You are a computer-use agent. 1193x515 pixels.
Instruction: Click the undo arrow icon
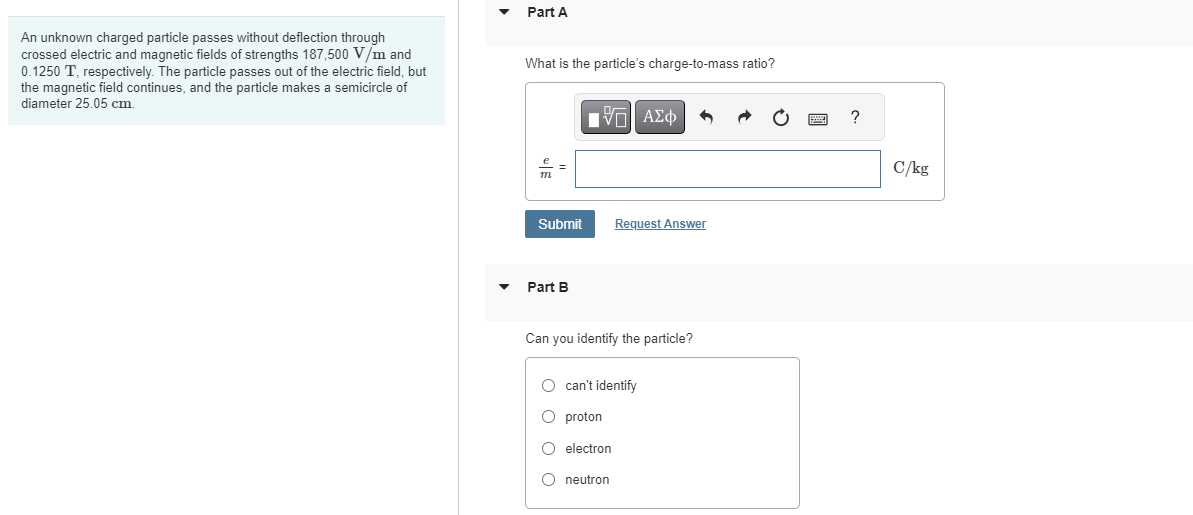pos(706,119)
